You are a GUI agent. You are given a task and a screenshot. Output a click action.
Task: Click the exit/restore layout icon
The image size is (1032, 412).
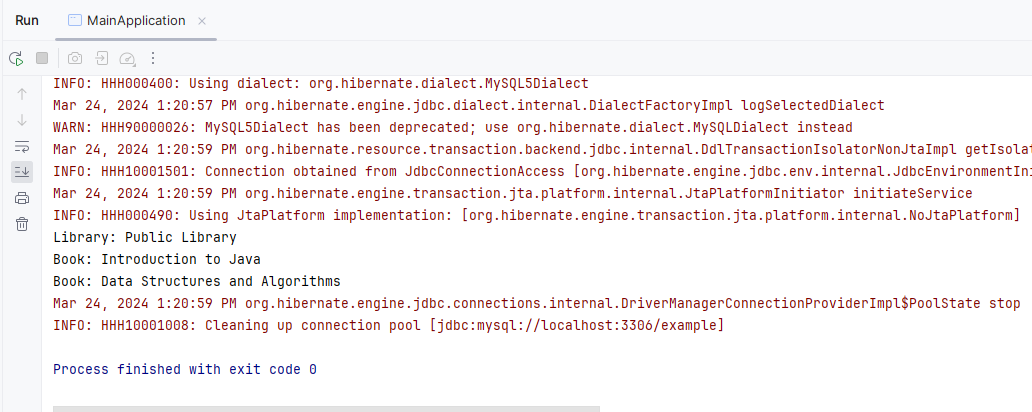pos(101,58)
